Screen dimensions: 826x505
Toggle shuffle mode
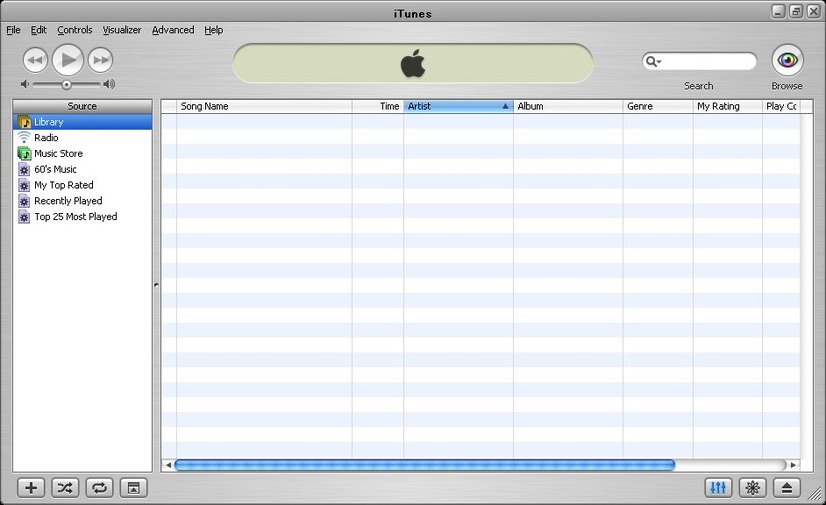[65, 488]
